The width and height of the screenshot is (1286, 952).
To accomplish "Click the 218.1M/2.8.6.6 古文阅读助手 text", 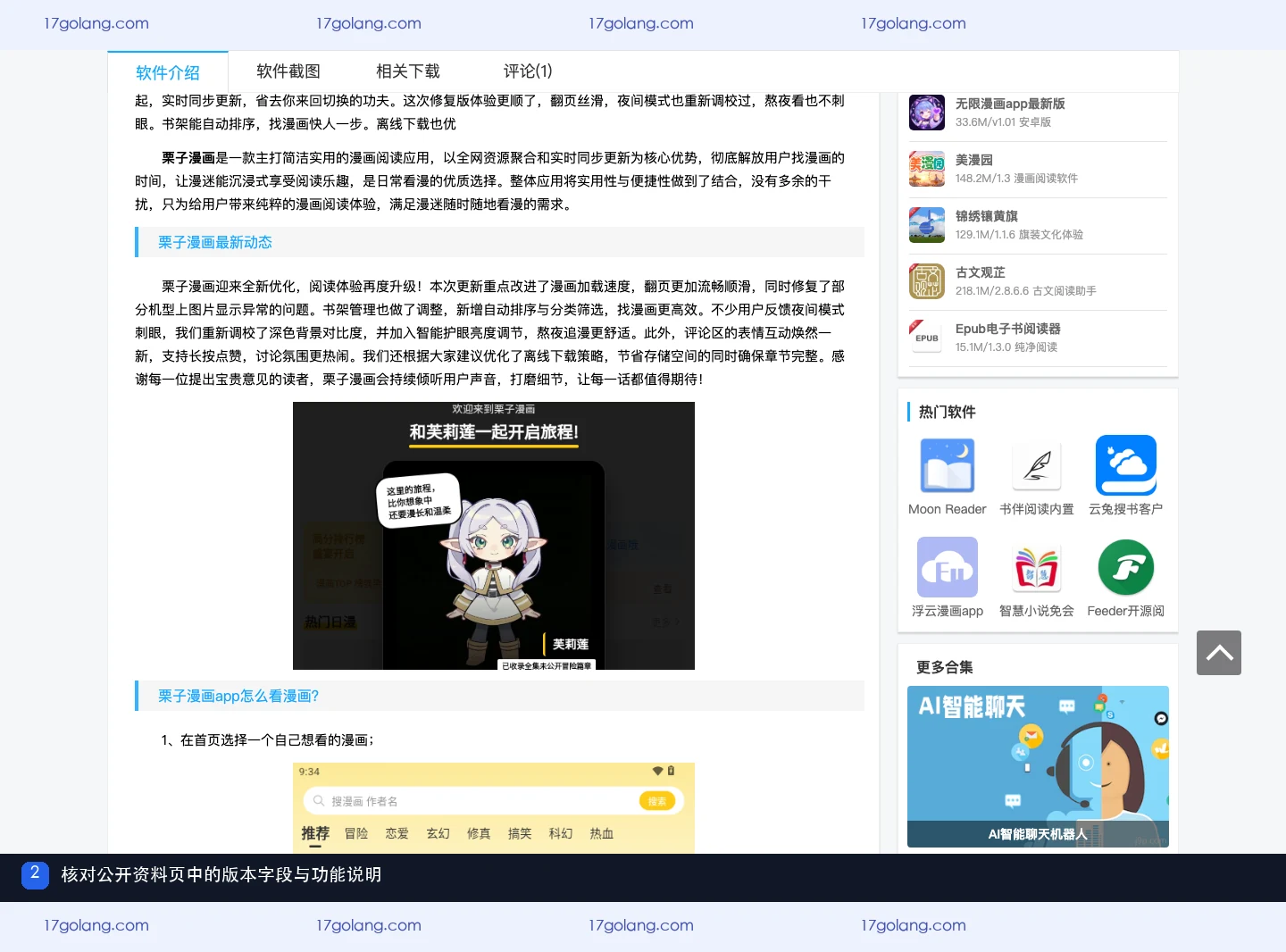I will click(x=1026, y=291).
